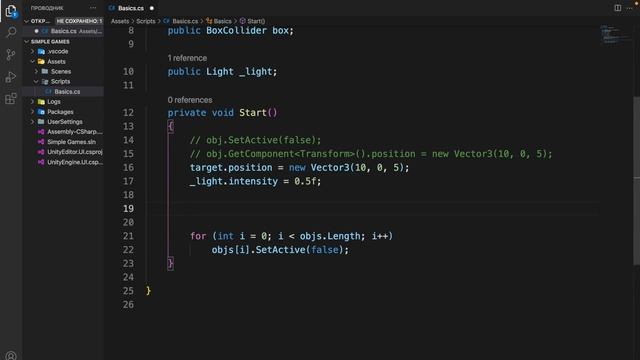Click 'objs.Length' in the for loop
The width and height of the screenshot is (640, 360).
click(330, 236)
